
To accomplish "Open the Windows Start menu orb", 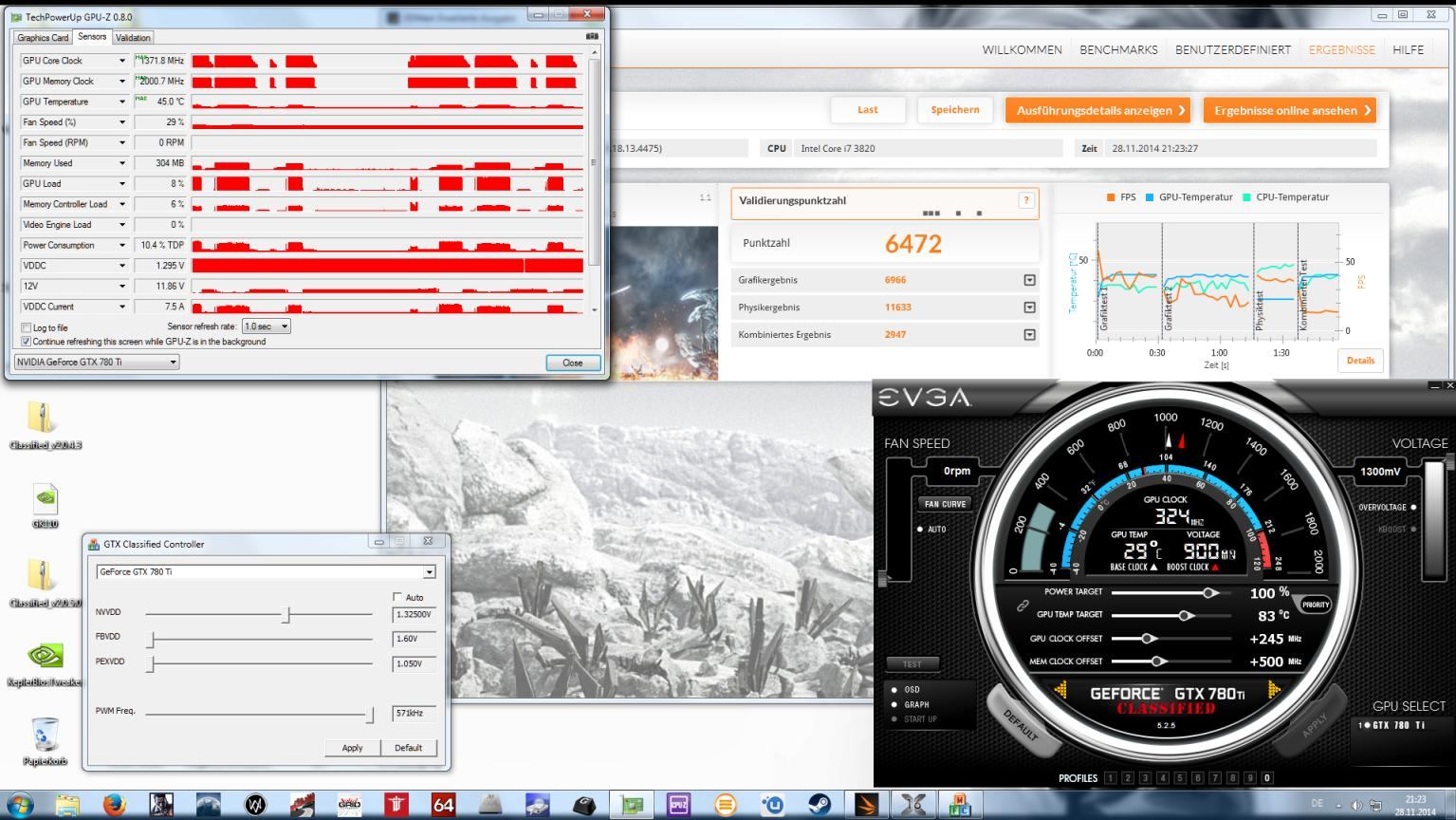I will tap(19, 805).
